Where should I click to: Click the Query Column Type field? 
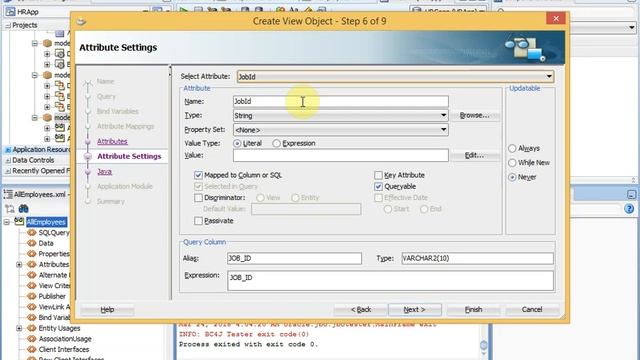tap(478, 258)
